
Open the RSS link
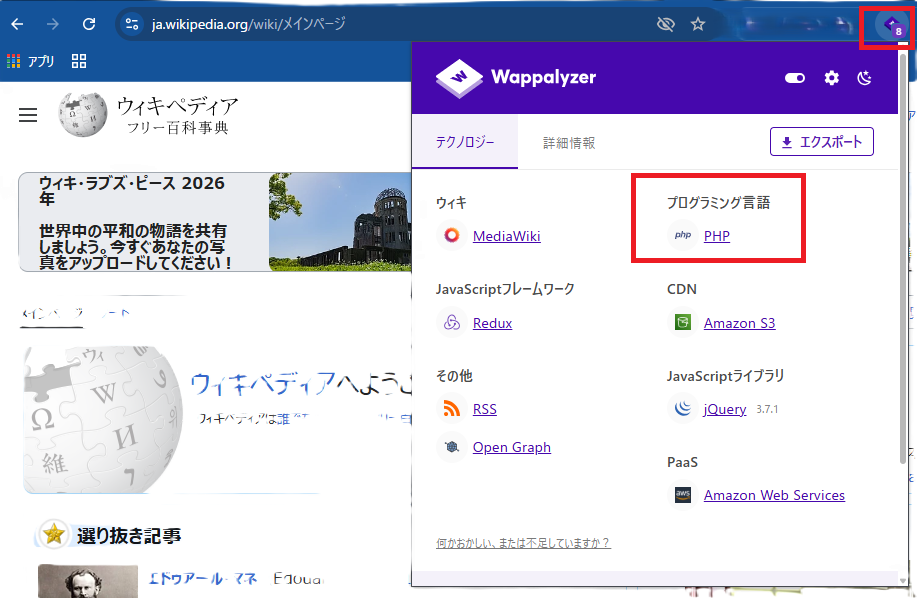pyautogui.click(x=485, y=409)
